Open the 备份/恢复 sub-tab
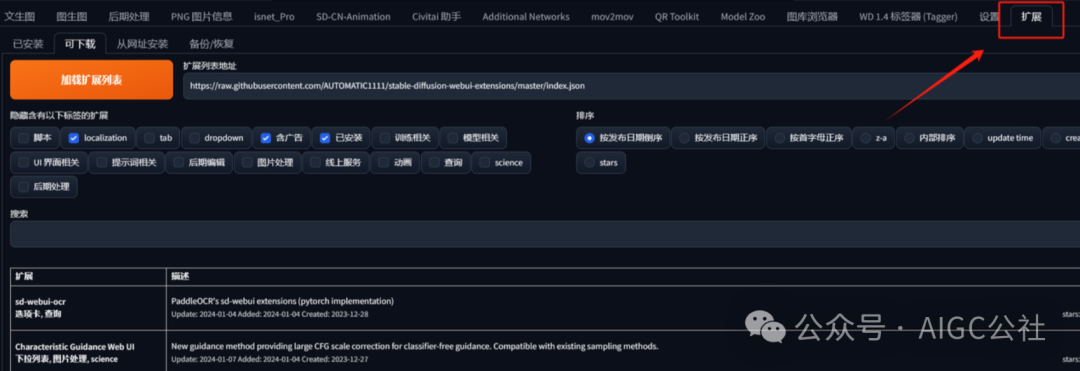1080x371 pixels. pyautogui.click(x=211, y=44)
